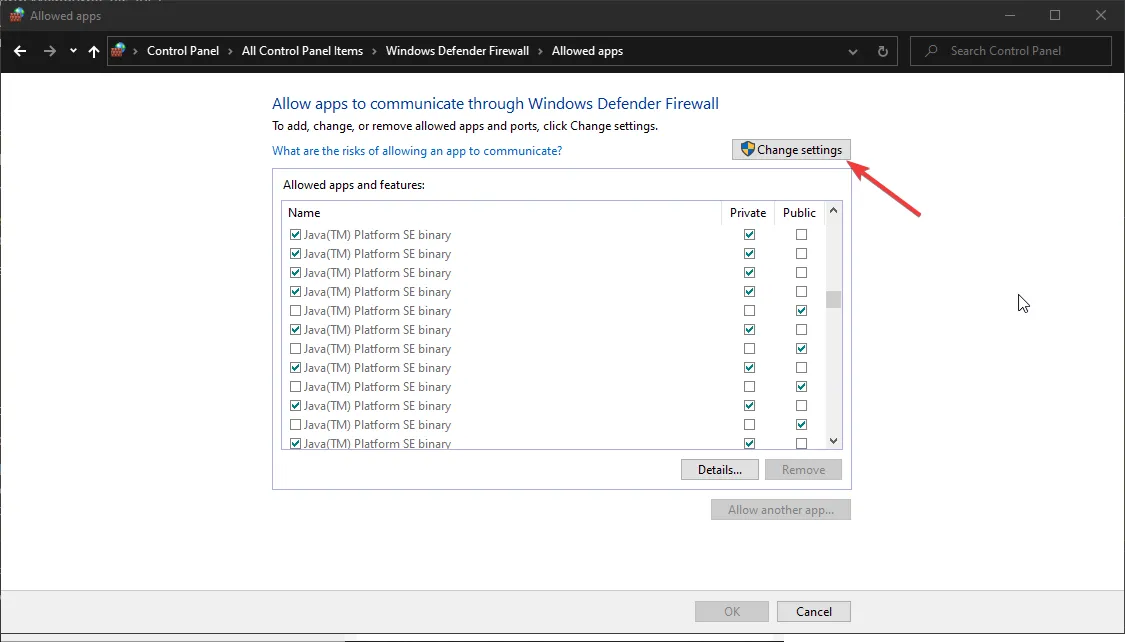Click the Remove button

pos(803,470)
